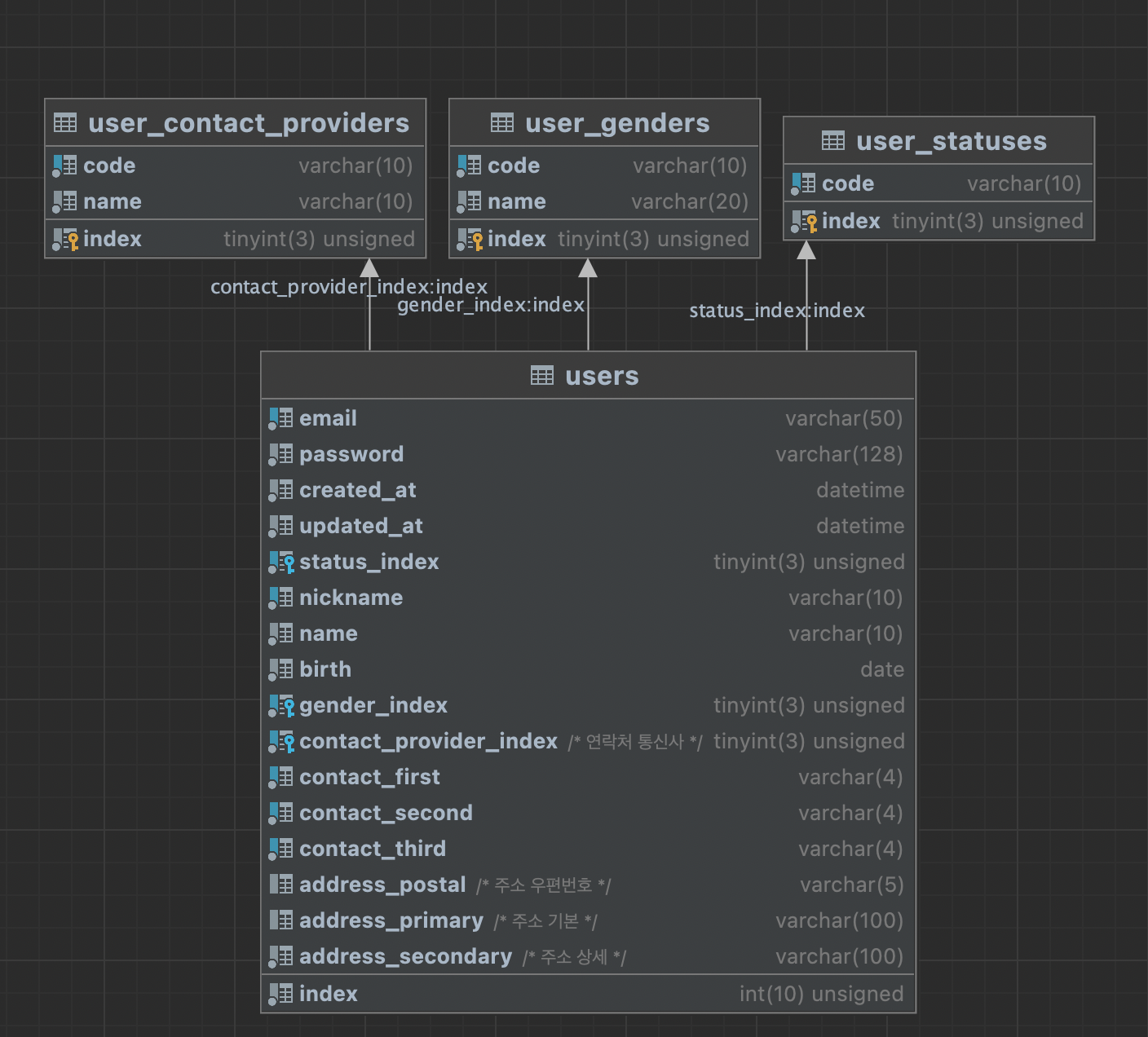Click the address_secondary column name

coord(405,956)
